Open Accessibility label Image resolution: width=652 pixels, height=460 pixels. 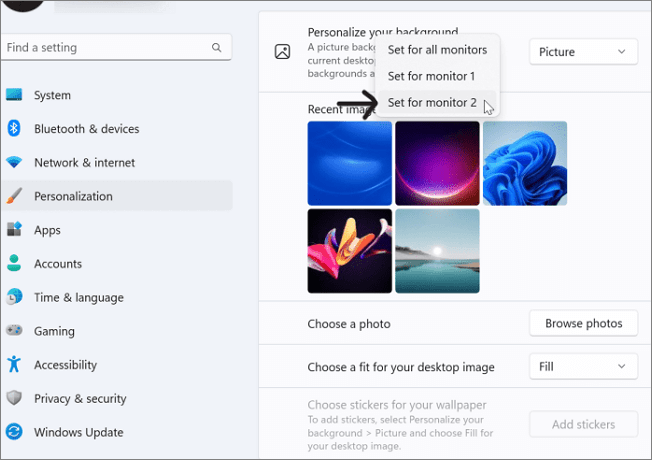(65, 365)
